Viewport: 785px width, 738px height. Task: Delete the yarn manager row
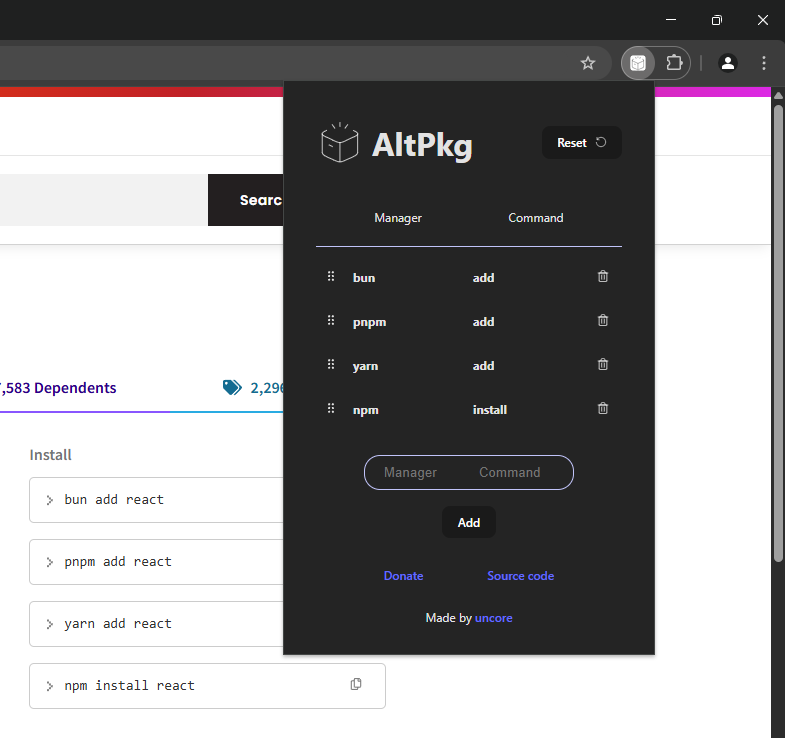coord(603,364)
